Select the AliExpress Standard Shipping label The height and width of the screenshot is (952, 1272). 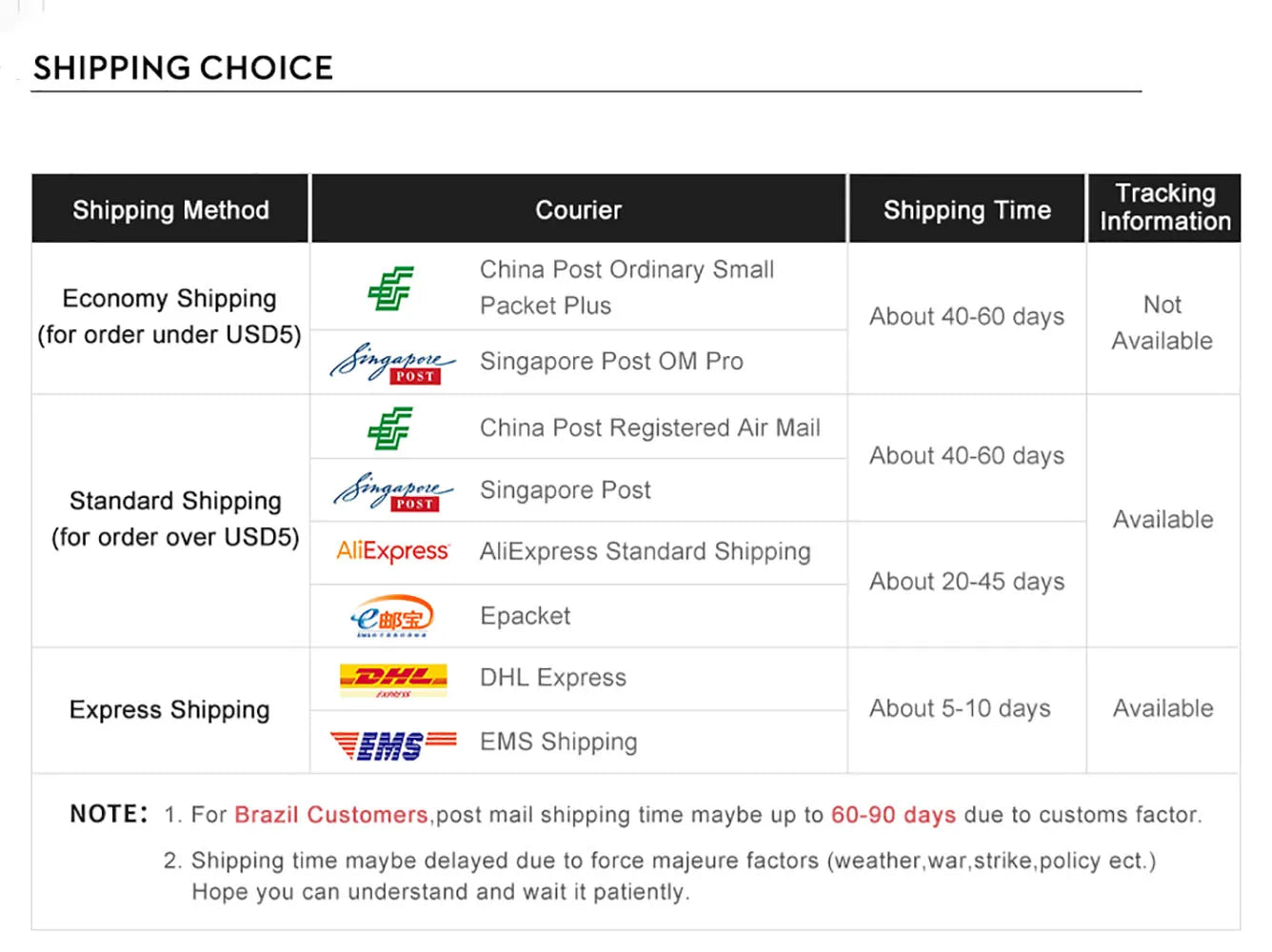click(645, 551)
